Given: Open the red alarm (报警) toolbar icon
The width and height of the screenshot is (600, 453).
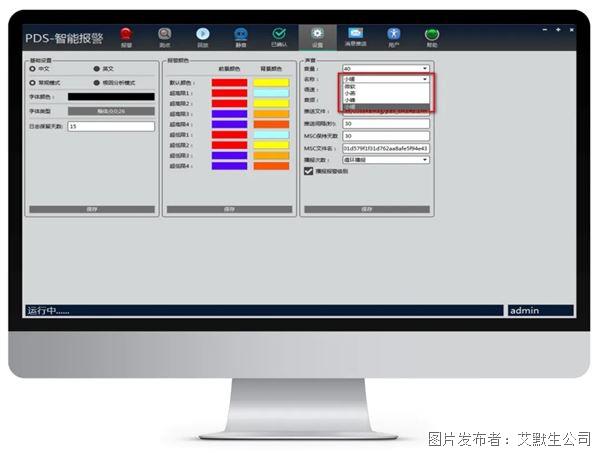Looking at the screenshot, I should click(x=126, y=36).
